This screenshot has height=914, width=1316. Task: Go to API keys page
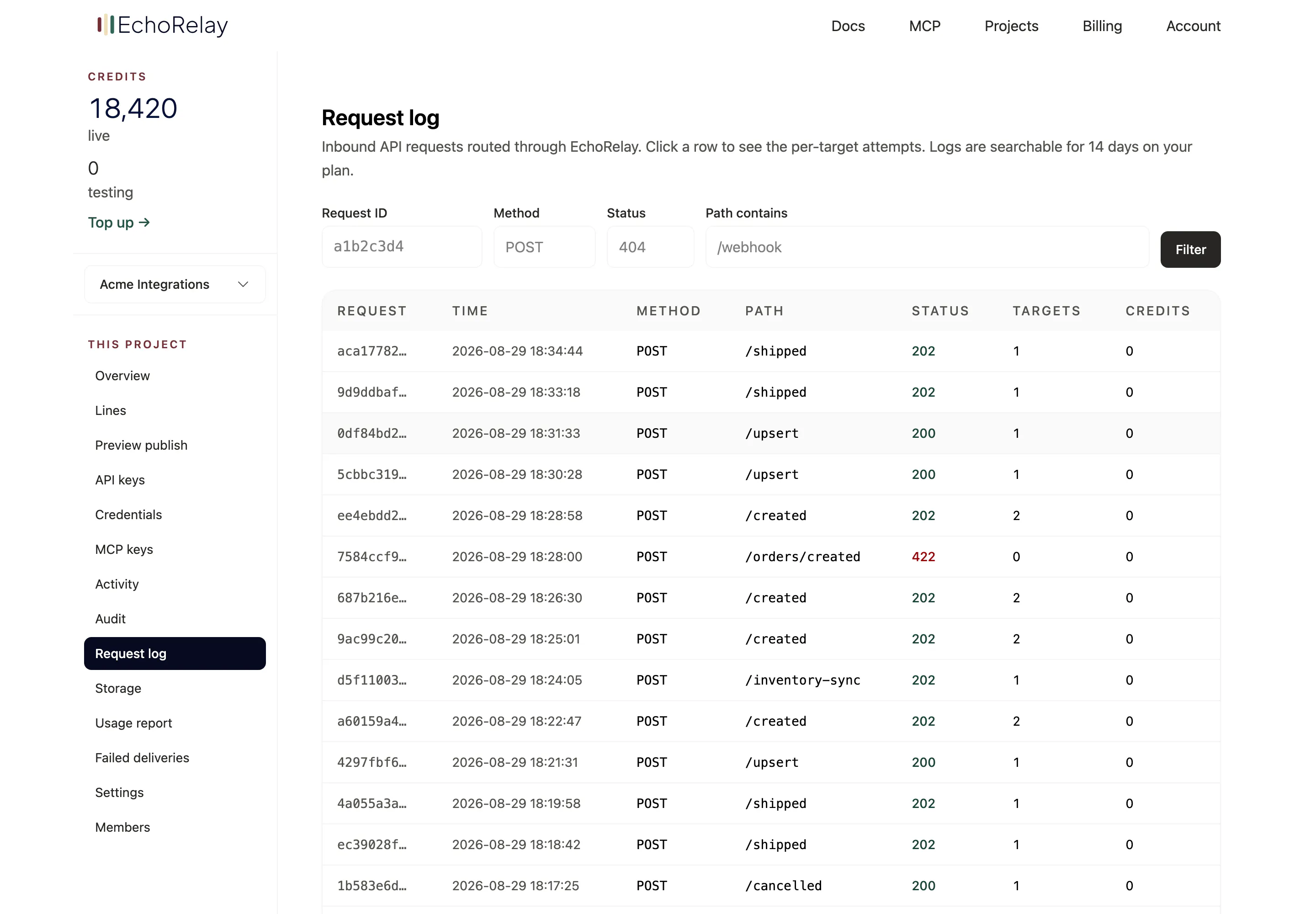pos(175,480)
